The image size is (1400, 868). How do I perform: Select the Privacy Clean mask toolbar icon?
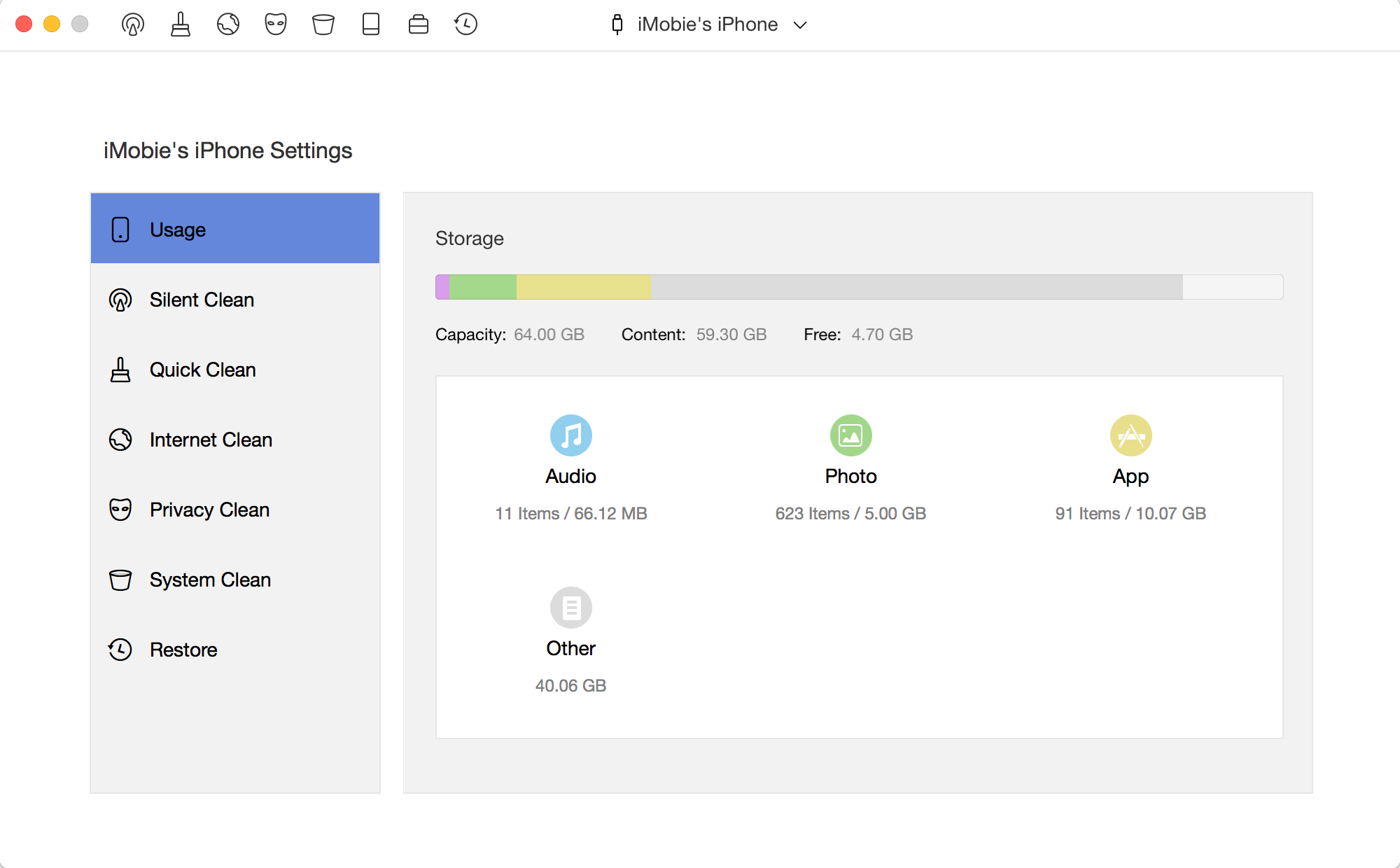pyautogui.click(x=276, y=24)
